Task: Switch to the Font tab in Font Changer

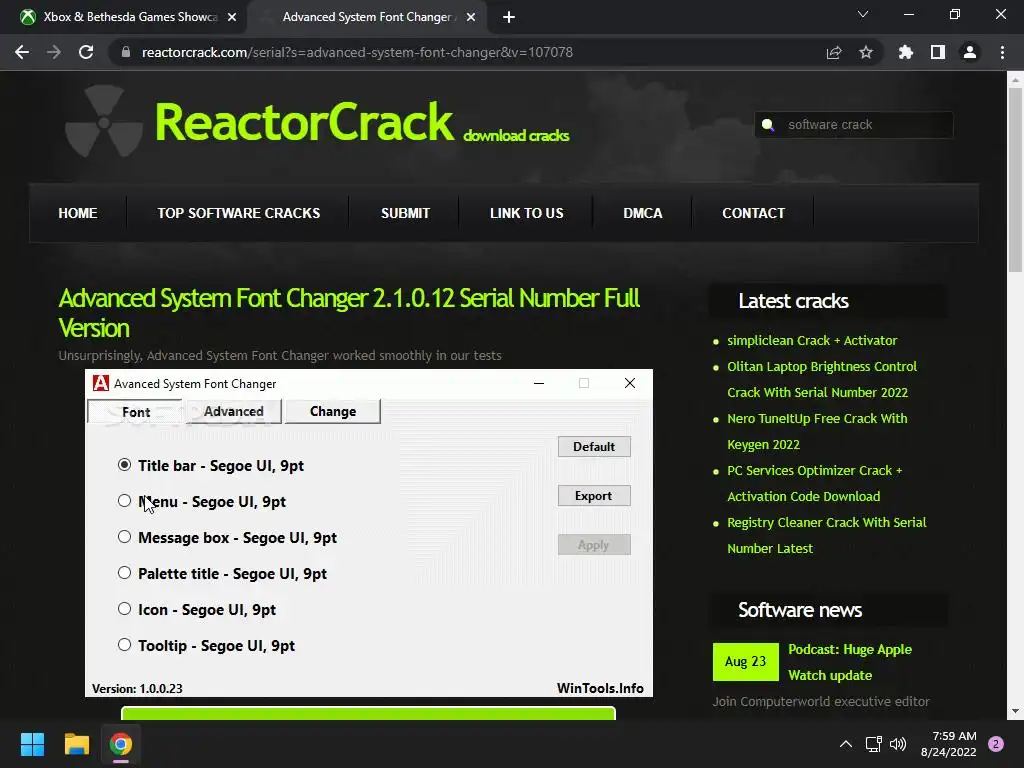Action: [x=135, y=411]
